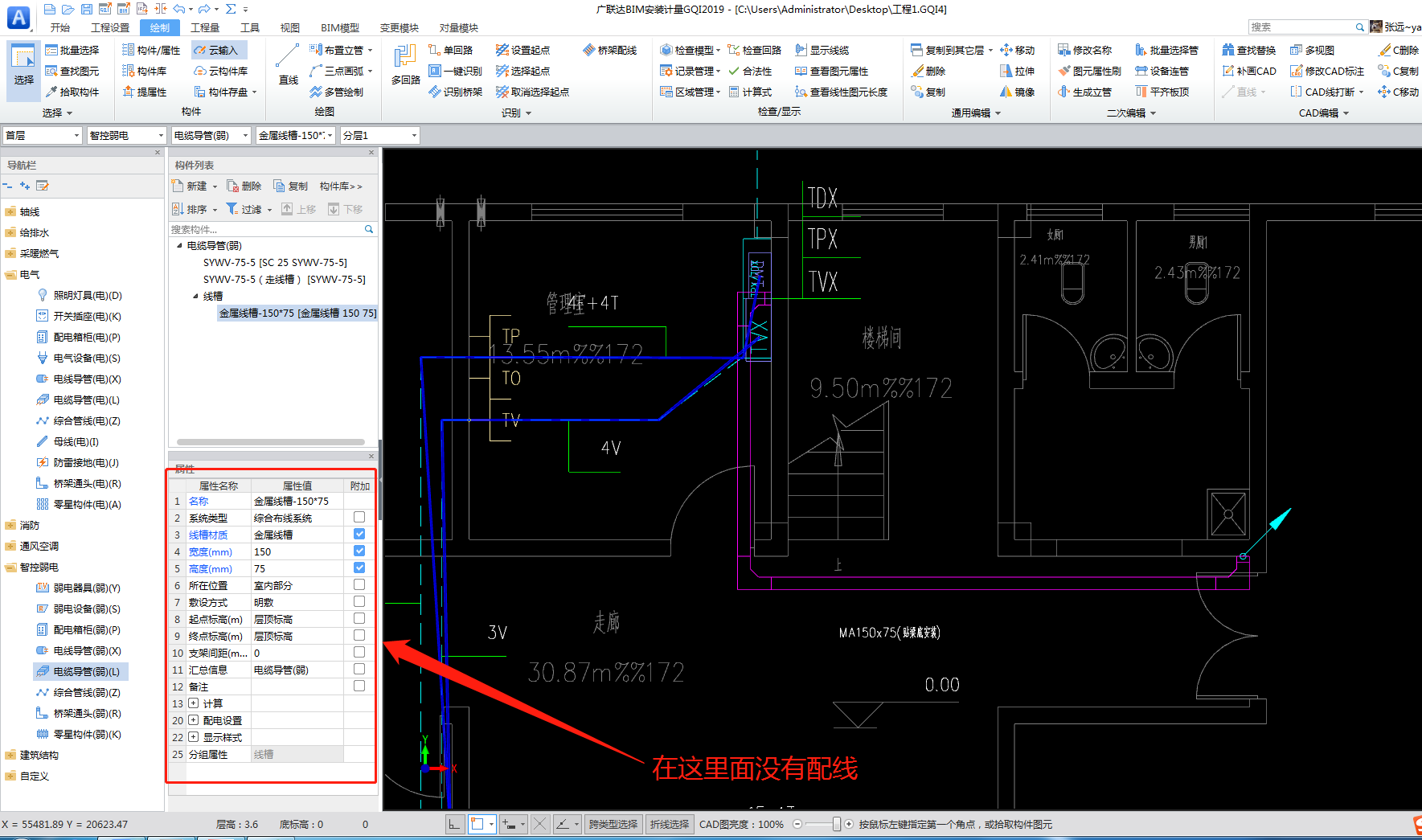Image resolution: width=1422 pixels, height=840 pixels.
Task: Run 一键识别 one-click recognition
Action: coord(456,71)
